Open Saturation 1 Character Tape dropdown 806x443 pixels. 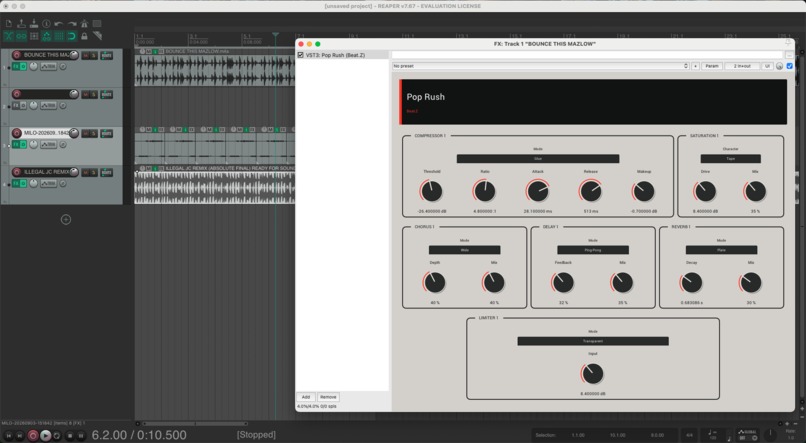tap(730, 159)
